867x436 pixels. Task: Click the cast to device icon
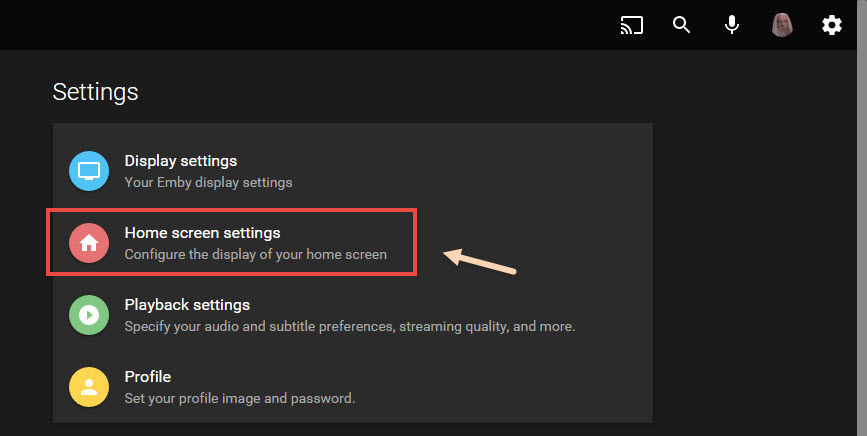point(632,25)
